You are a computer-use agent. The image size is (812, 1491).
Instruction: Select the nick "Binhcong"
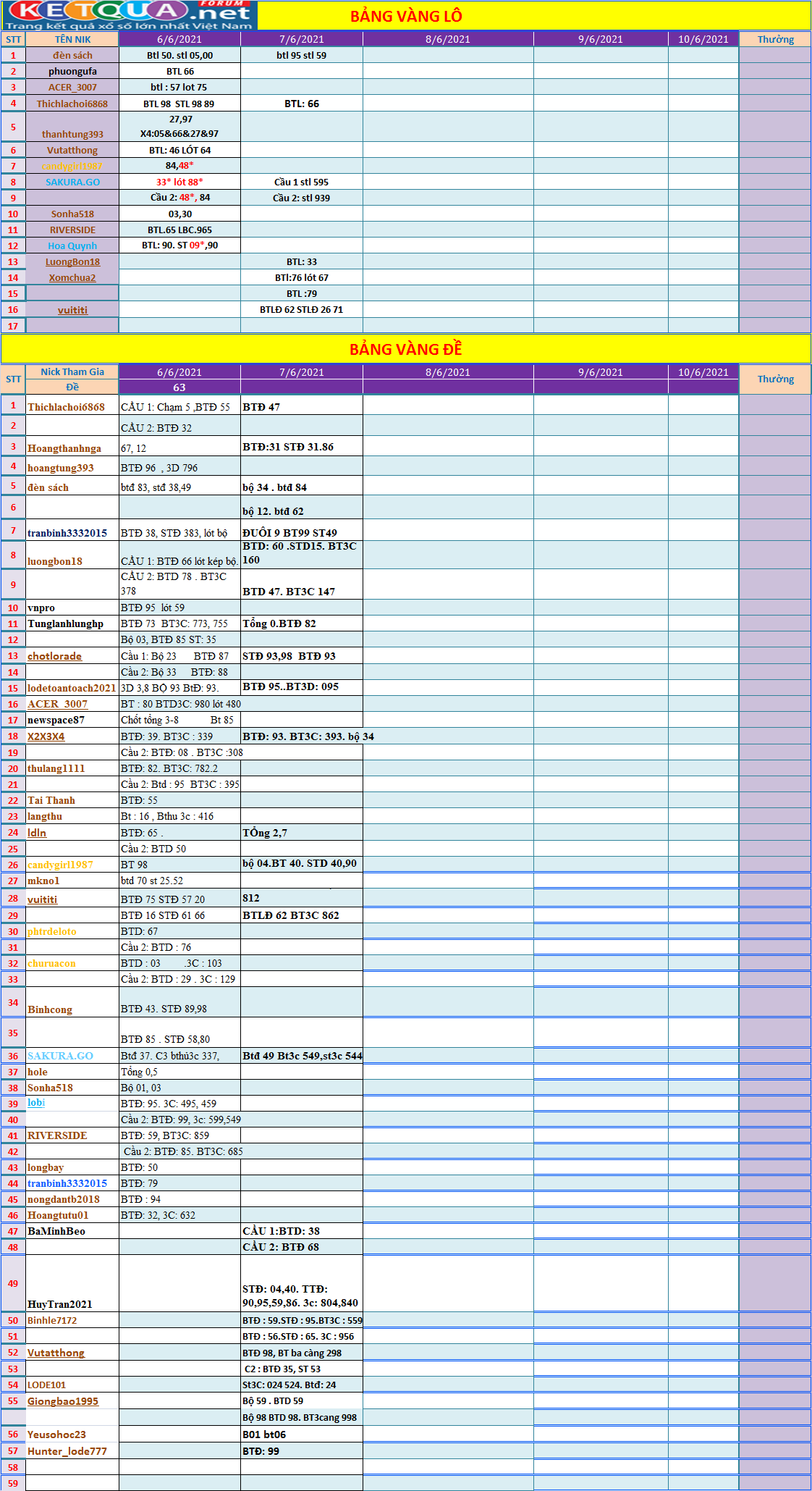50,1009
